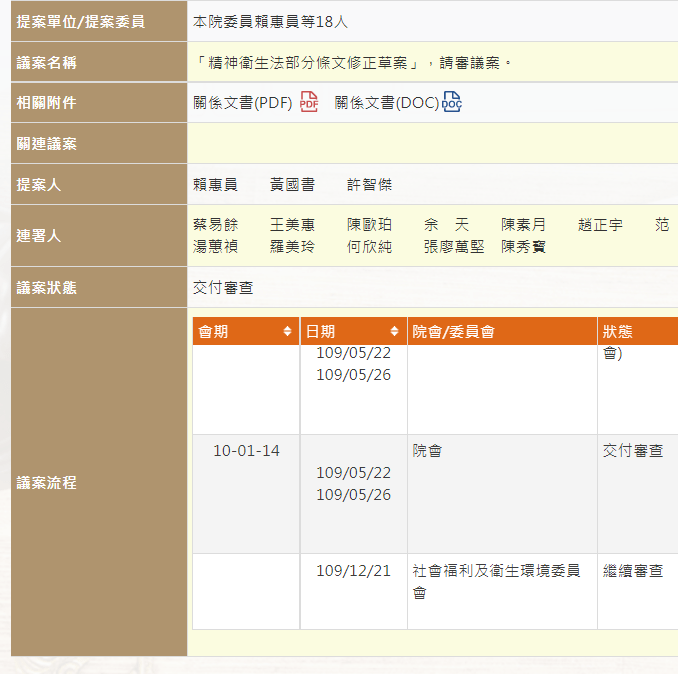Select co-signer name 陳秀寶
The width and height of the screenshot is (678, 674).
[523, 246]
